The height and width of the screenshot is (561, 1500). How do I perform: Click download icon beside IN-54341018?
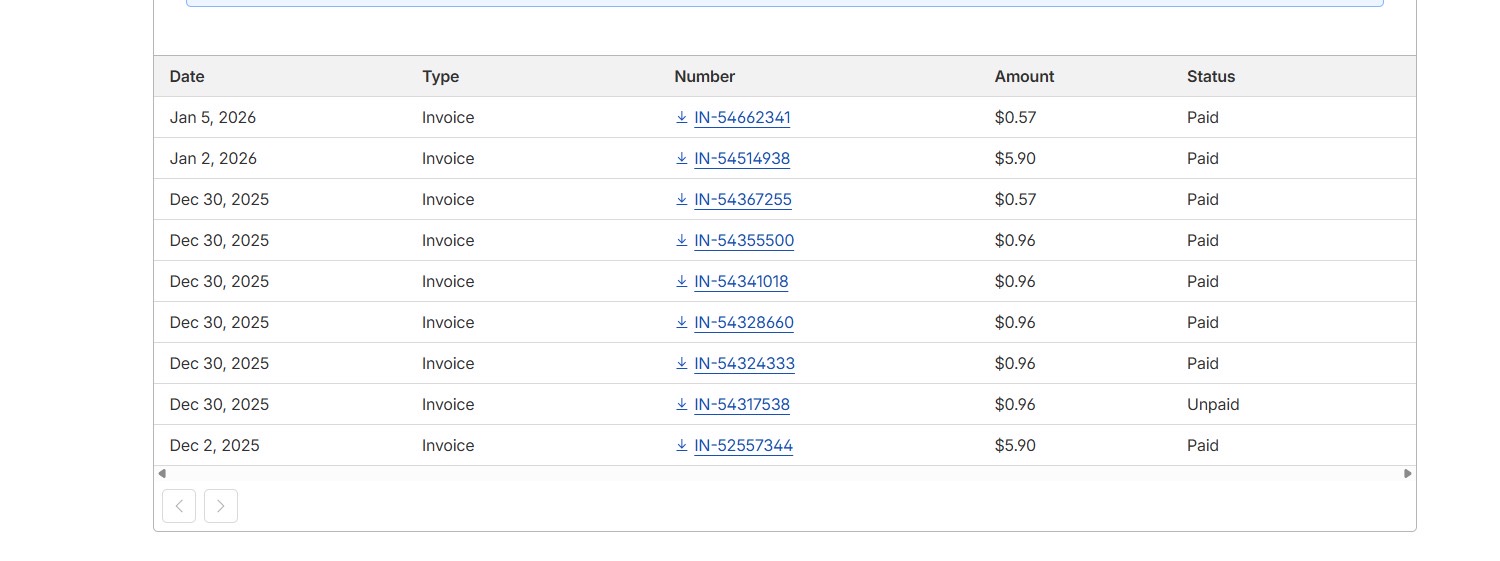[682, 282]
